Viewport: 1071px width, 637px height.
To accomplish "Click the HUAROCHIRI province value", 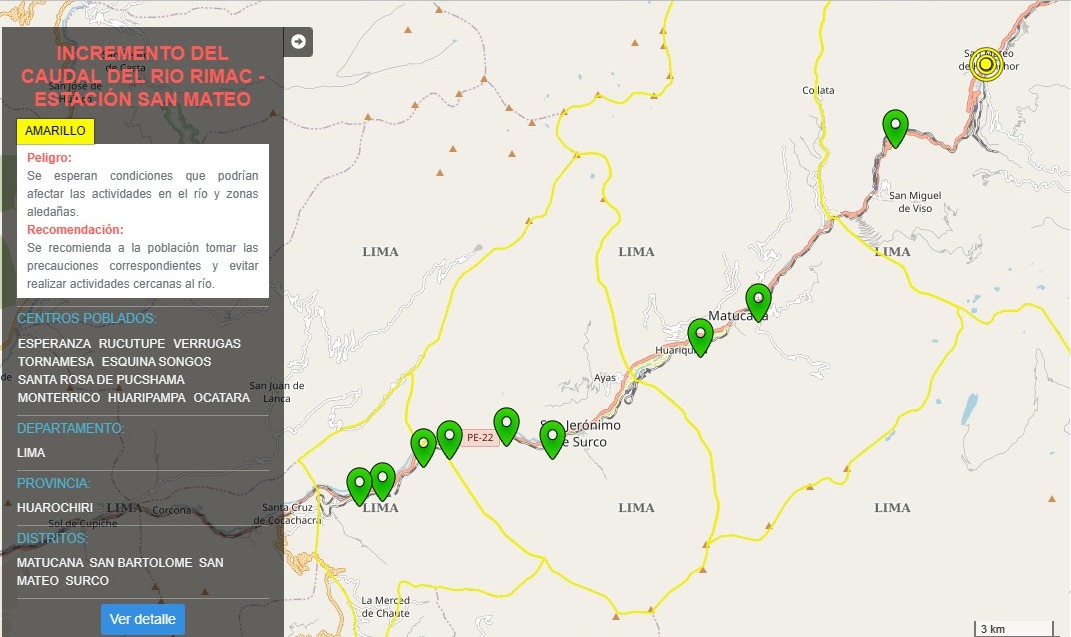I will pyautogui.click(x=55, y=508).
